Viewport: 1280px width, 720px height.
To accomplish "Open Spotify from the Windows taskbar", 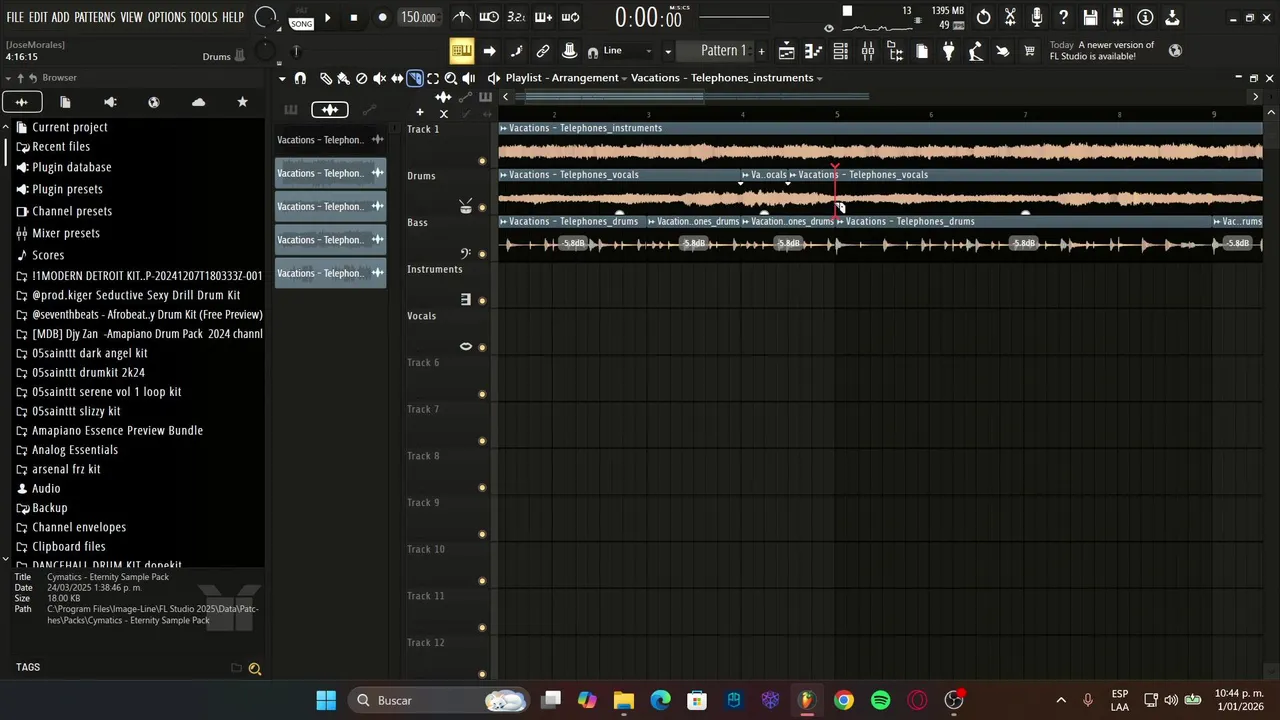I will pos(880,700).
